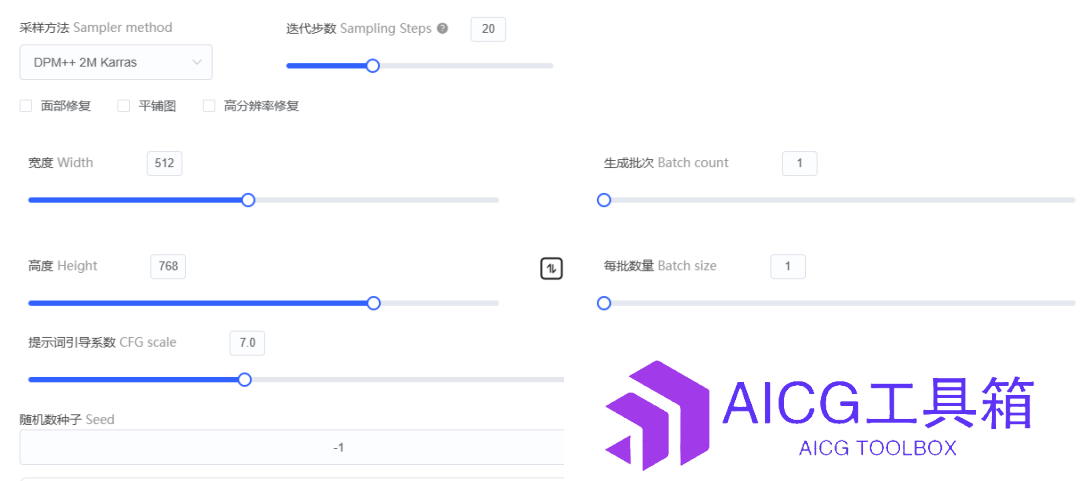Enable the 平铺图 checkbox
This screenshot has width=1080, height=481.
(x=123, y=106)
